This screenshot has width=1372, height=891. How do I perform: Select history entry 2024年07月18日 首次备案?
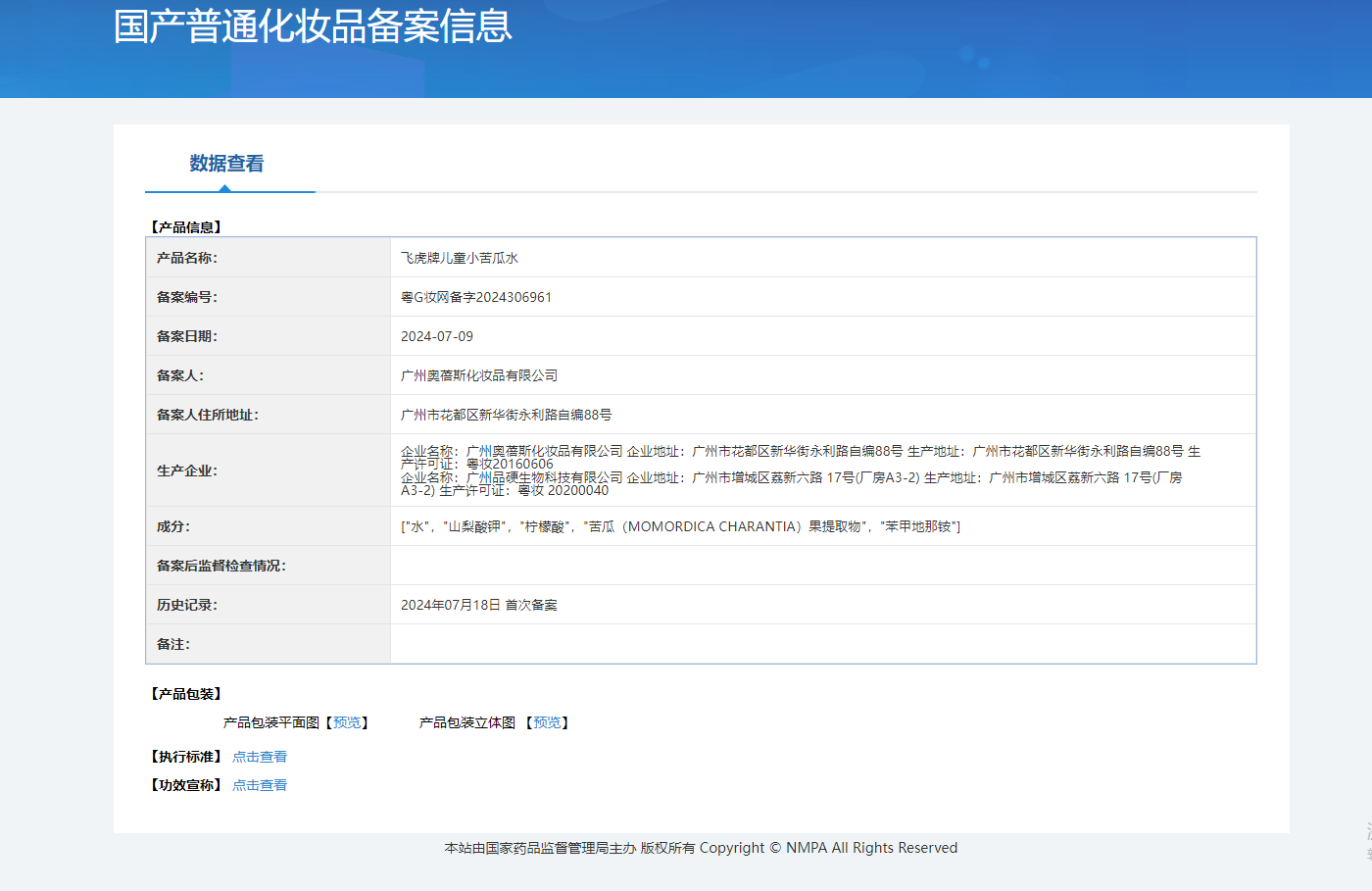479,605
